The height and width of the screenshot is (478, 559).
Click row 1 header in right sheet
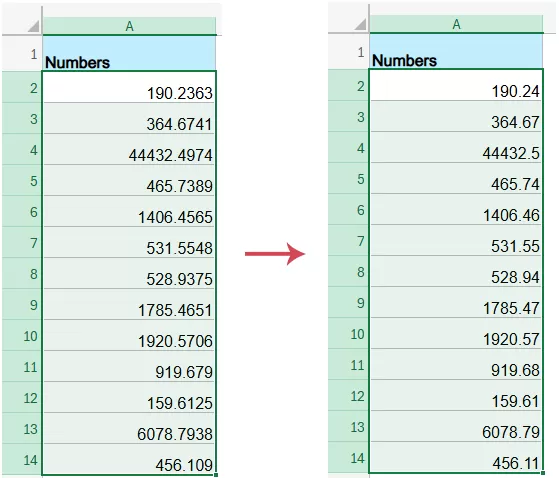tap(349, 51)
